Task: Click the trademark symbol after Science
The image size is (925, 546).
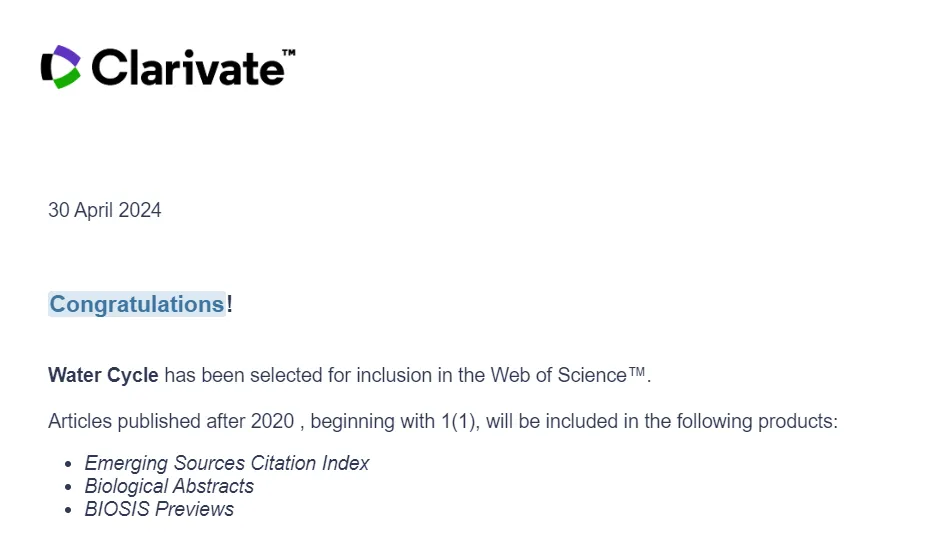Action: click(637, 374)
